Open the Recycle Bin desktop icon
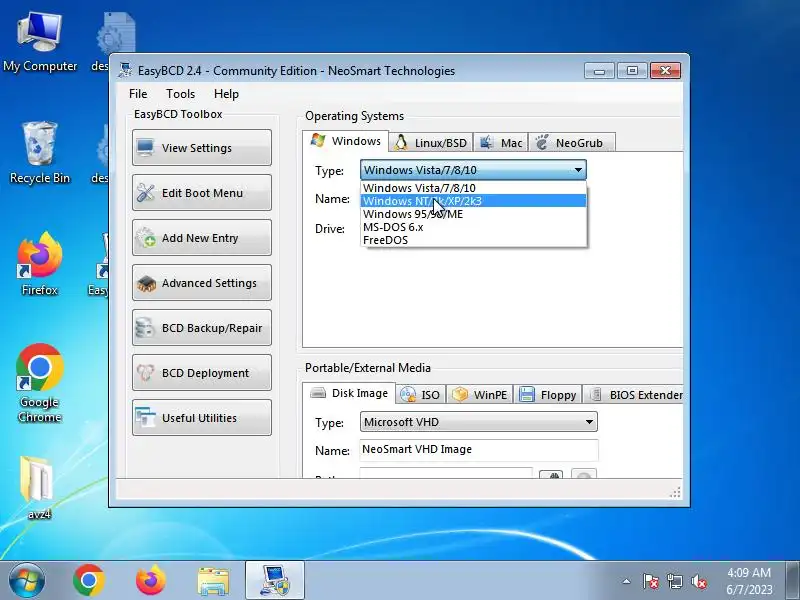 point(40,153)
